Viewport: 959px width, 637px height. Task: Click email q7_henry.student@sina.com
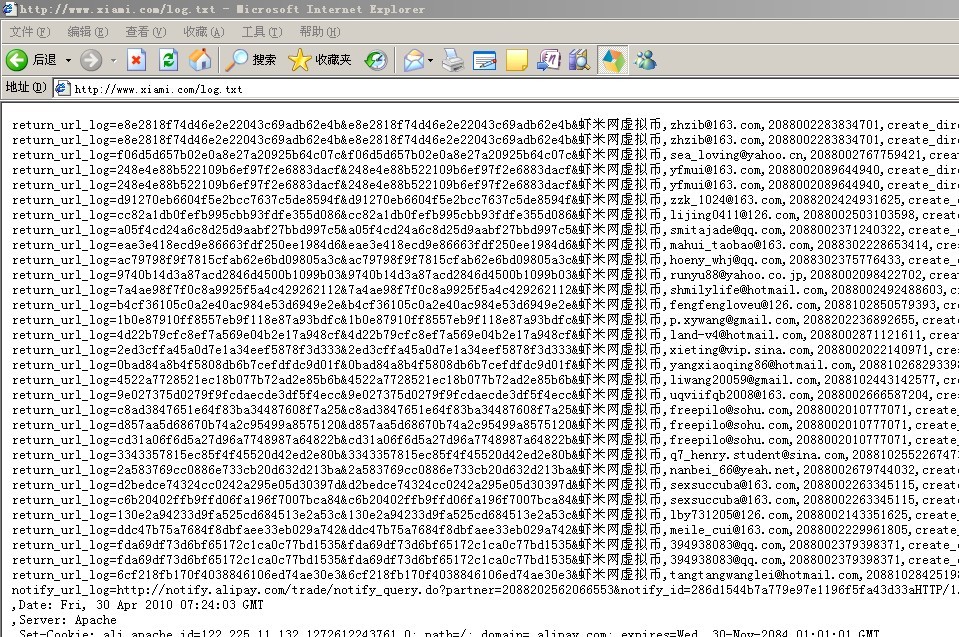[757, 455]
